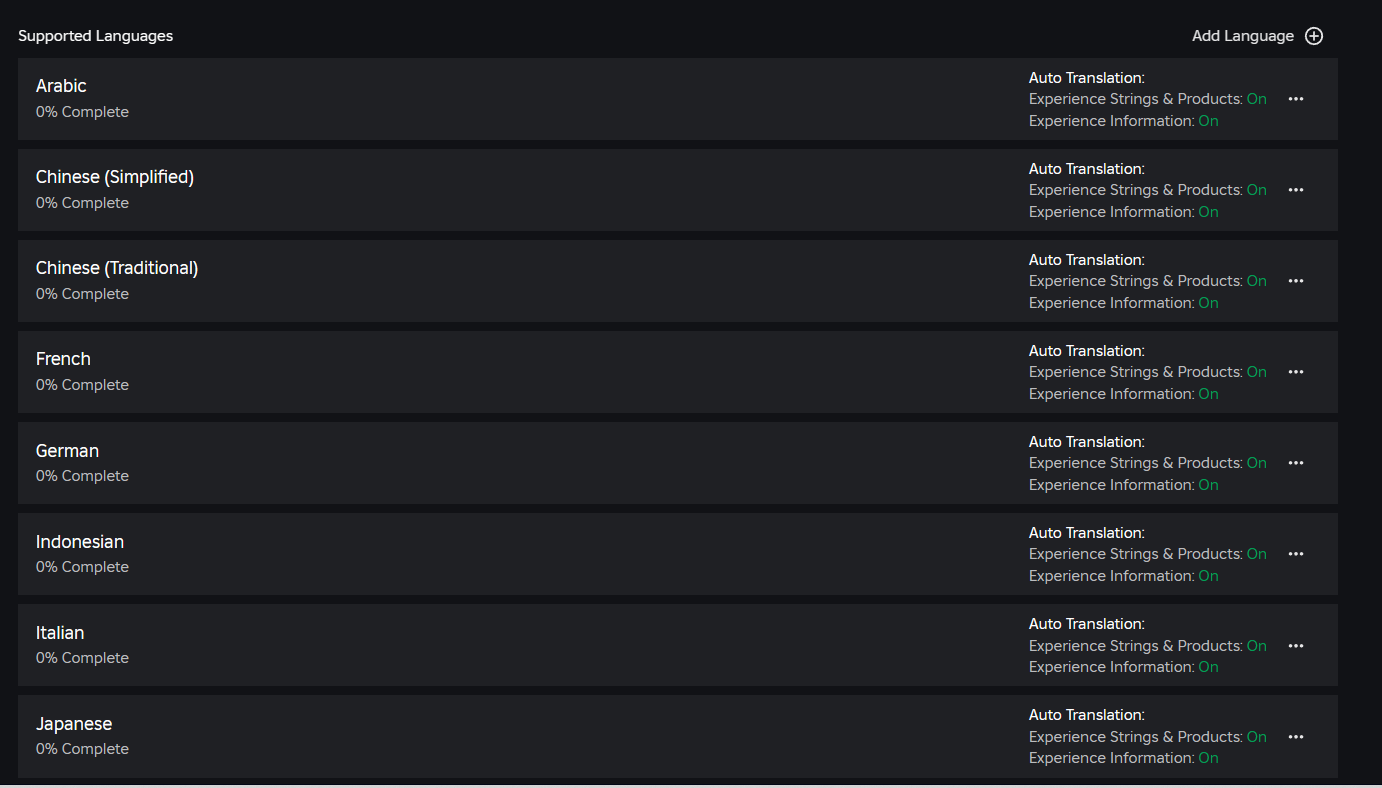
Task: Click Italian's Experience Information On status
Action: (1208, 667)
